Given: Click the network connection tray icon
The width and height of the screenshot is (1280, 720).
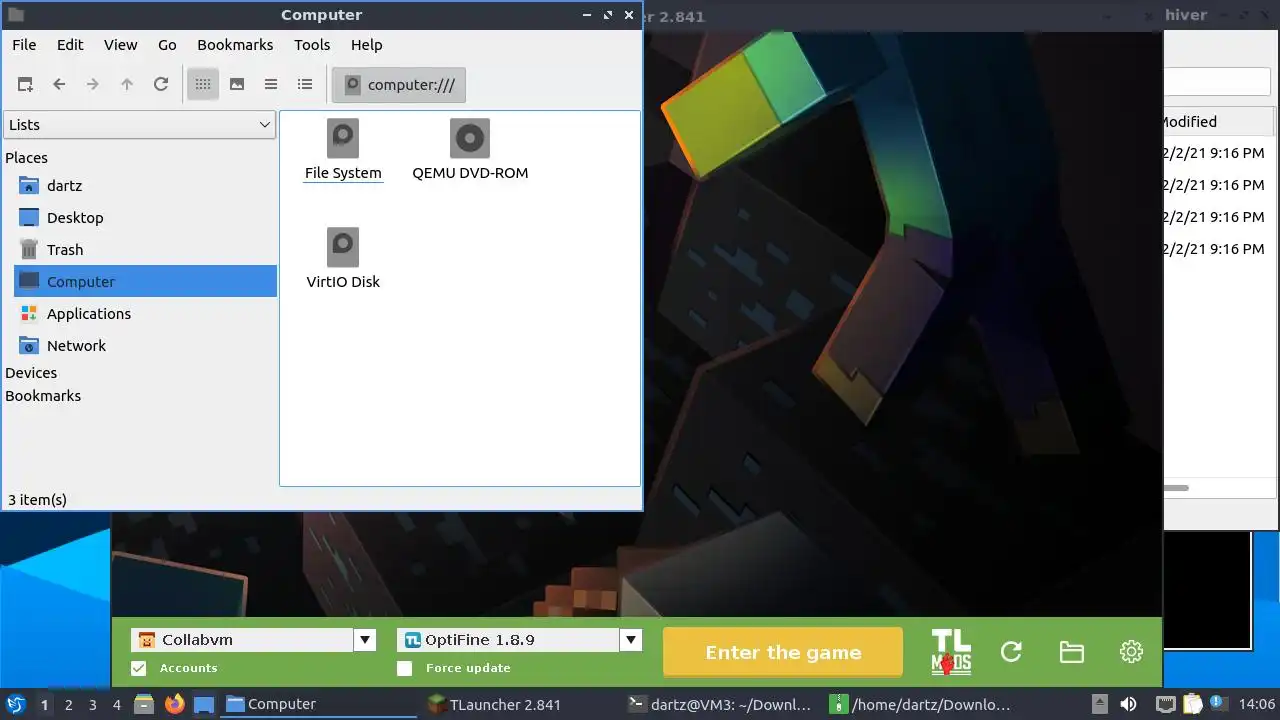Looking at the screenshot, I should [x=1165, y=704].
